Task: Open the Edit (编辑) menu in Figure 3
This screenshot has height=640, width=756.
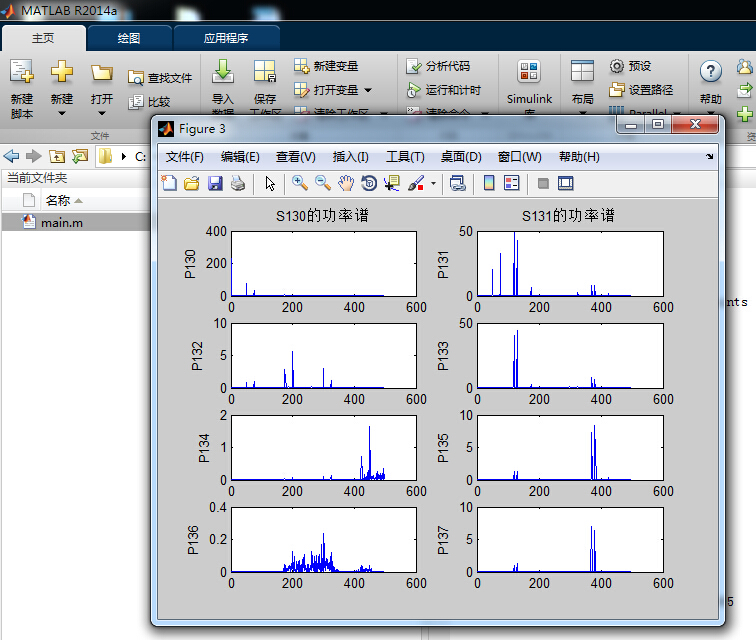Action: coord(240,157)
